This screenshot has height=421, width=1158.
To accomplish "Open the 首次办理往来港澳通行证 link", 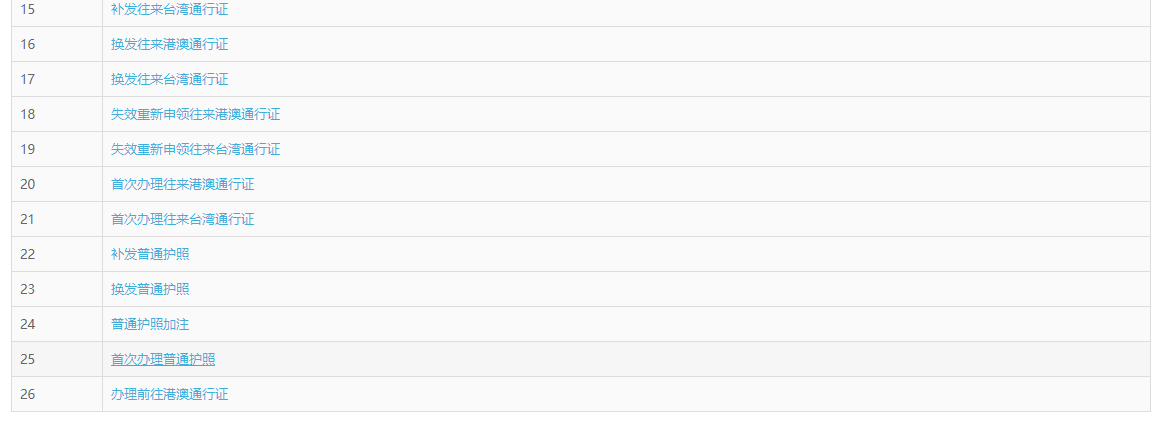I will [x=182, y=184].
